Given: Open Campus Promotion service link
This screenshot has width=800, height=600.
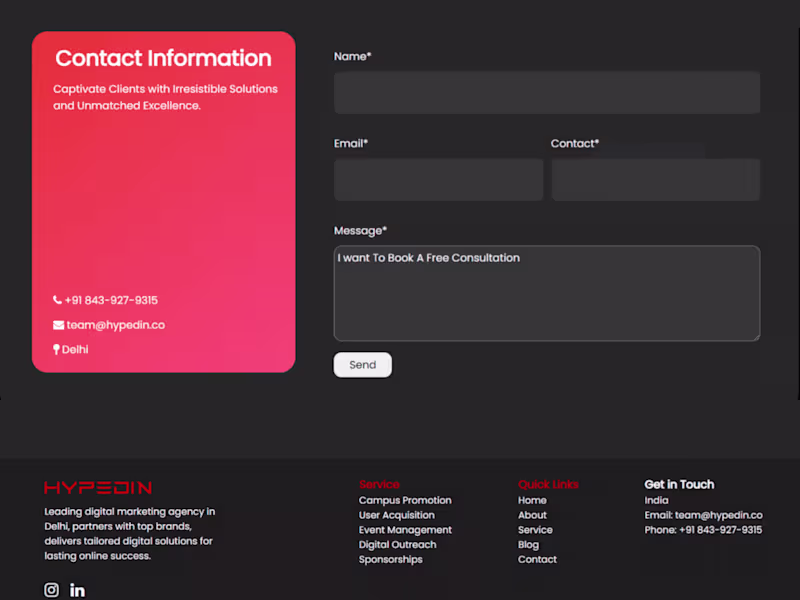Looking at the screenshot, I should point(405,501).
